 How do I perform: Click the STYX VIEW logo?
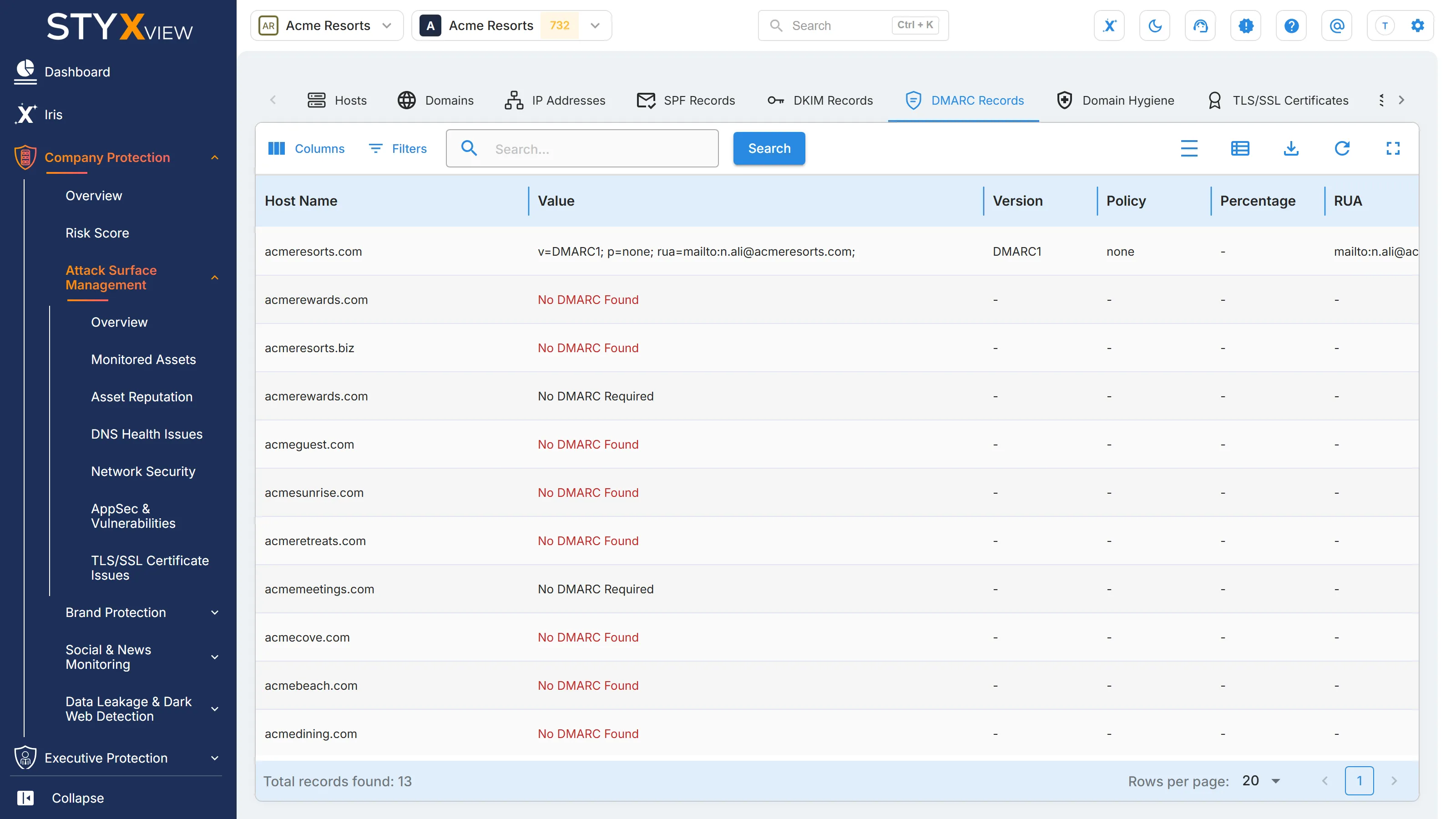point(119,27)
